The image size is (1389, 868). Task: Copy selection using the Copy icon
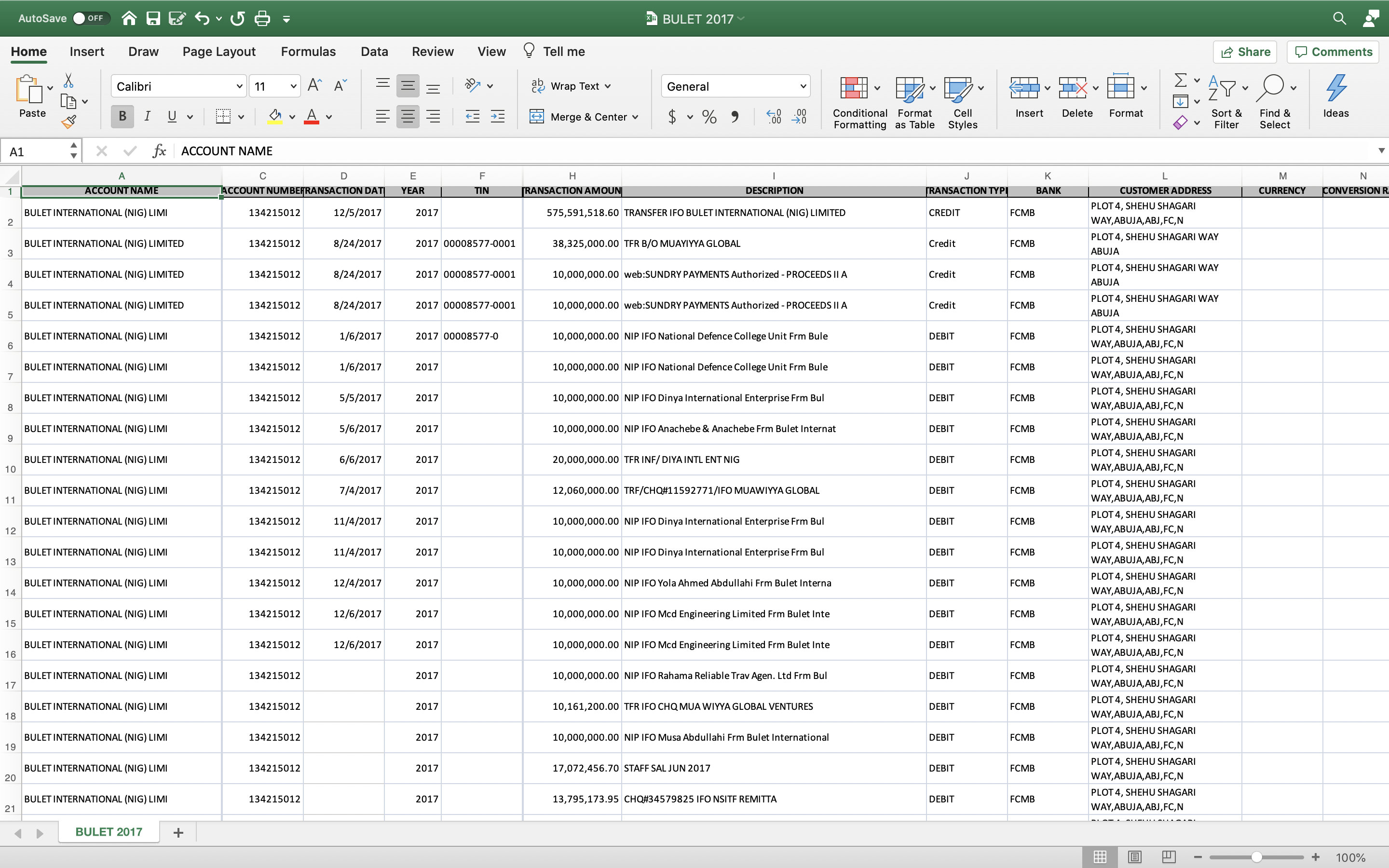coord(68,102)
